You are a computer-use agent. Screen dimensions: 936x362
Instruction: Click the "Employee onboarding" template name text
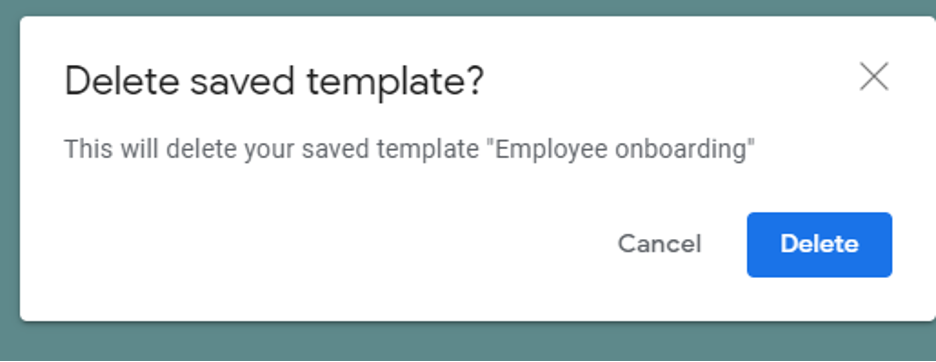coord(625,149)
